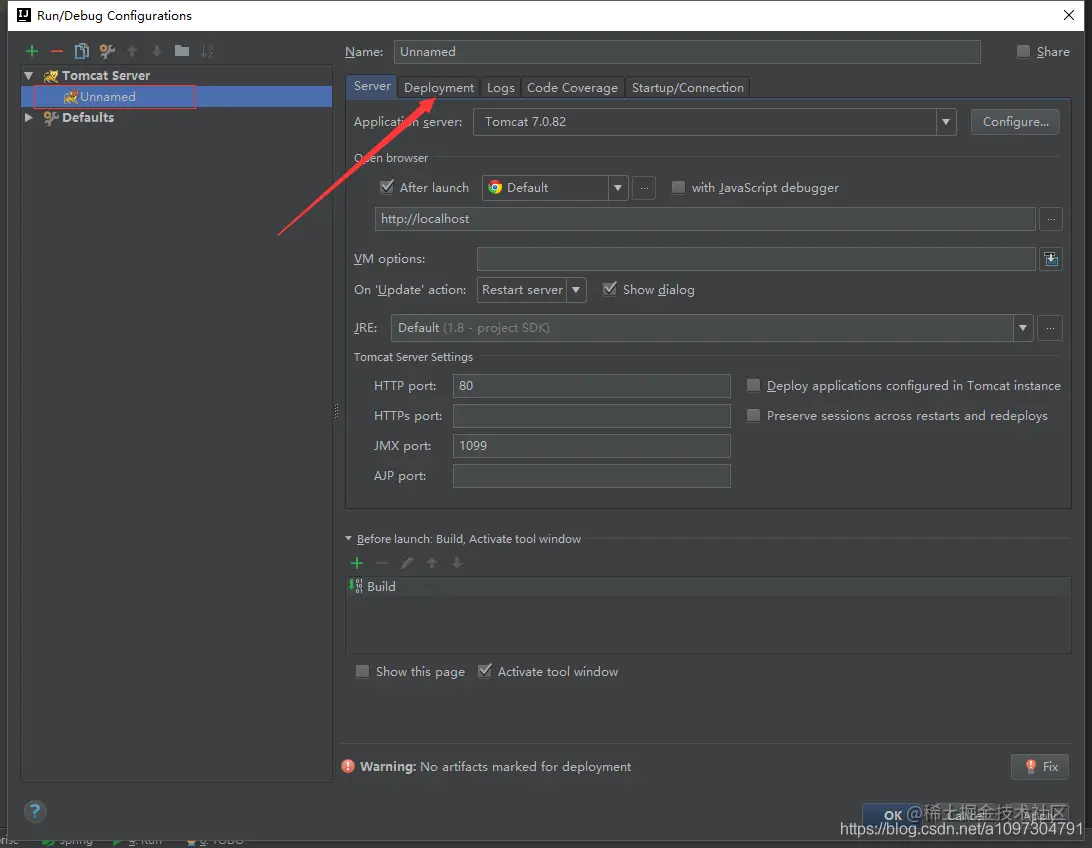Move before-launch task up
Viewport: 1092px width, 848px height.
[x=432, y=563]
